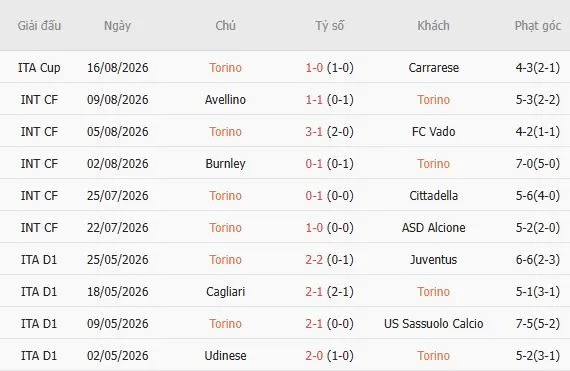Click the Giải đấu column header

(39, 26)
